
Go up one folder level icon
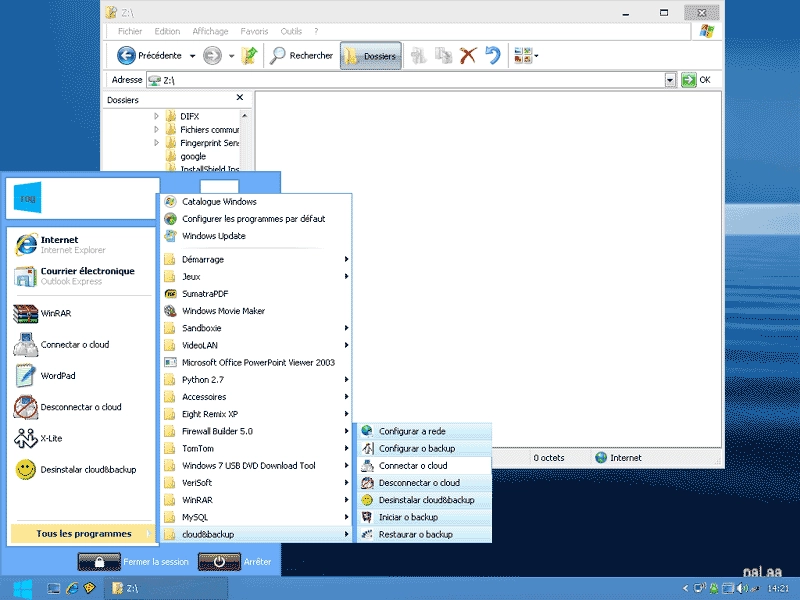click(x=249, y=55)
